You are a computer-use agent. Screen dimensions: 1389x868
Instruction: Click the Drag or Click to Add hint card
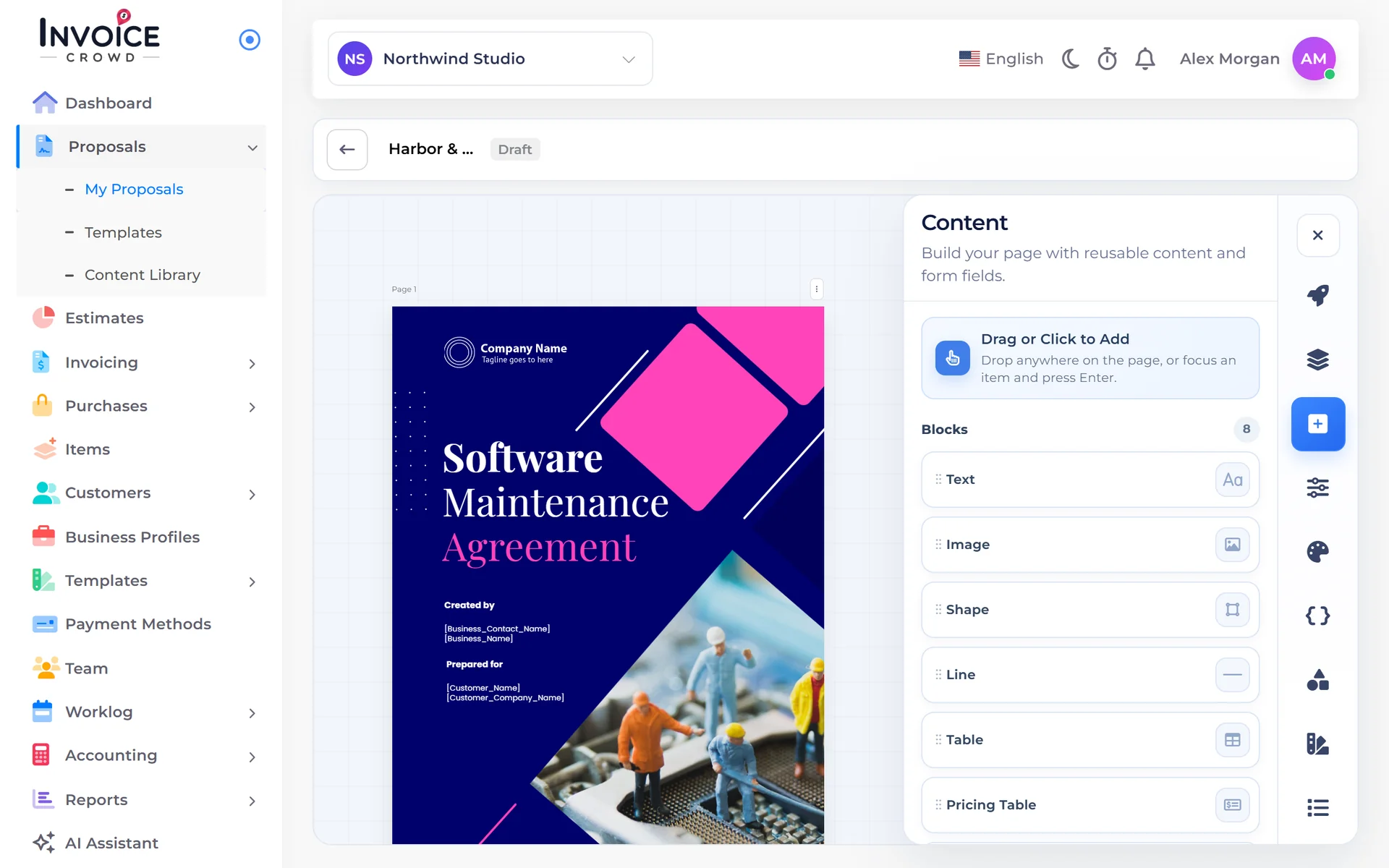point(1089,358)
